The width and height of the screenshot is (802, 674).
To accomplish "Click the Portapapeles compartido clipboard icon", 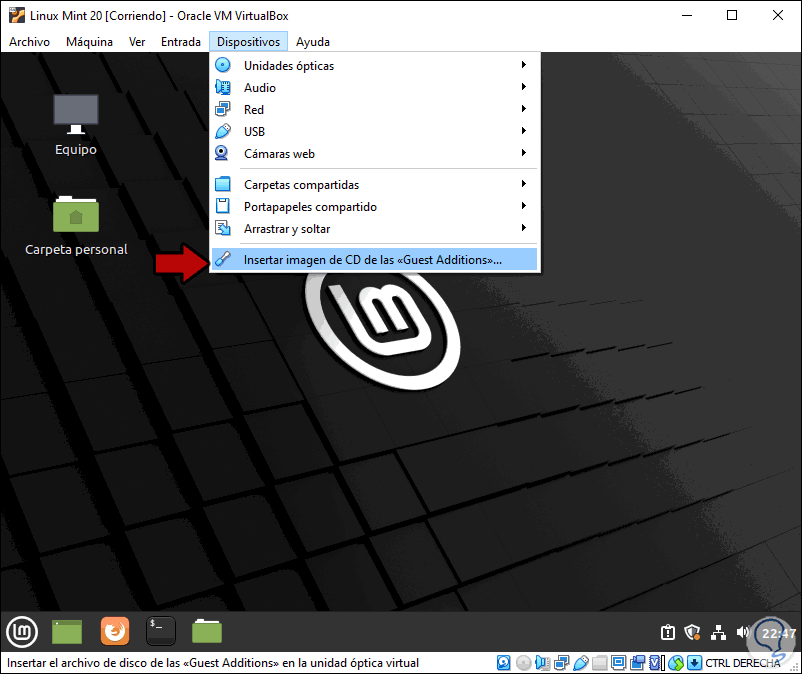I will tap(222, 206).
